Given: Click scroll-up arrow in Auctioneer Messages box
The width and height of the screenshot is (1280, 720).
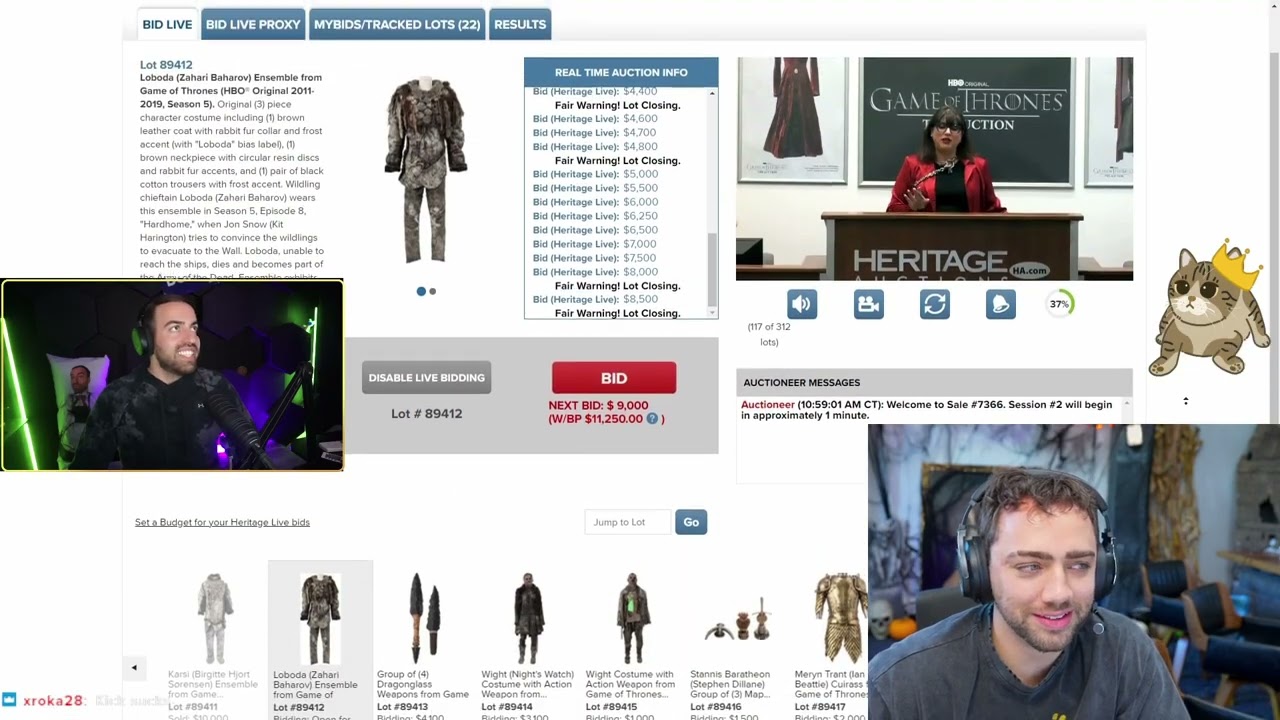Looking at the screenshot, I should point(1127,404).
